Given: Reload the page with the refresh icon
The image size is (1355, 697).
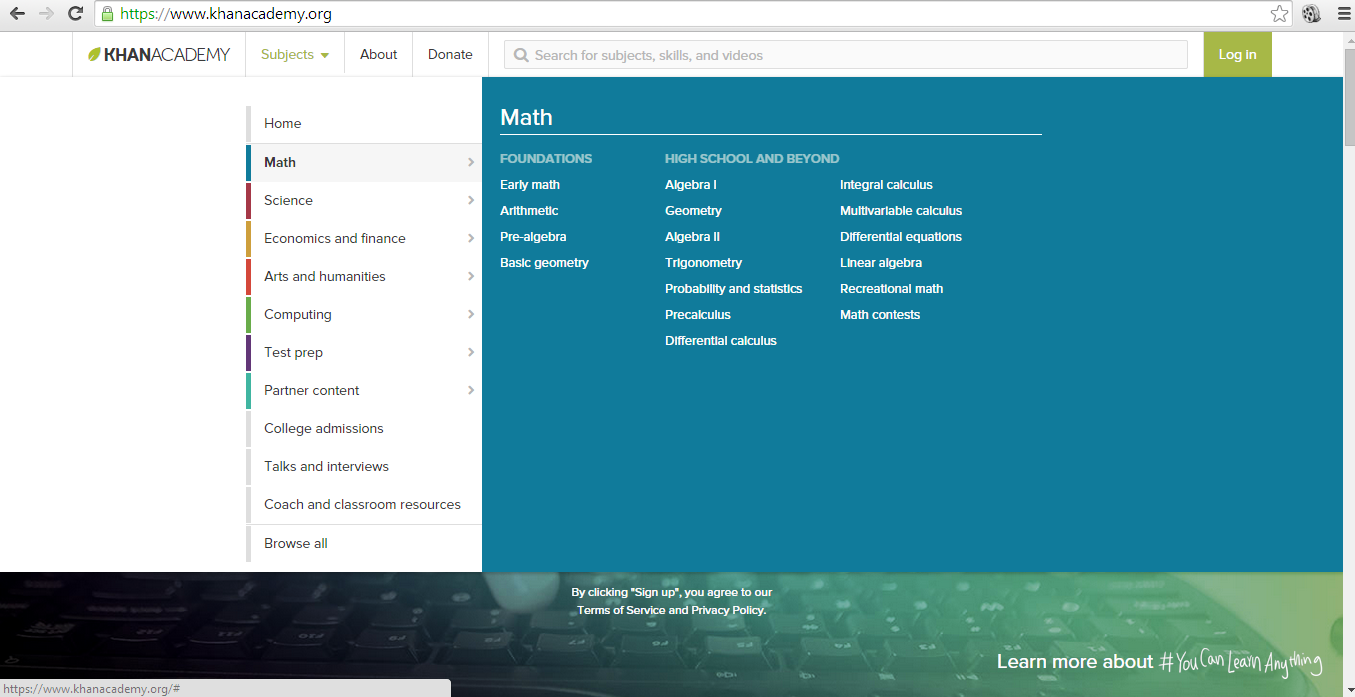Looking at the screenshot, I should 75,14.
